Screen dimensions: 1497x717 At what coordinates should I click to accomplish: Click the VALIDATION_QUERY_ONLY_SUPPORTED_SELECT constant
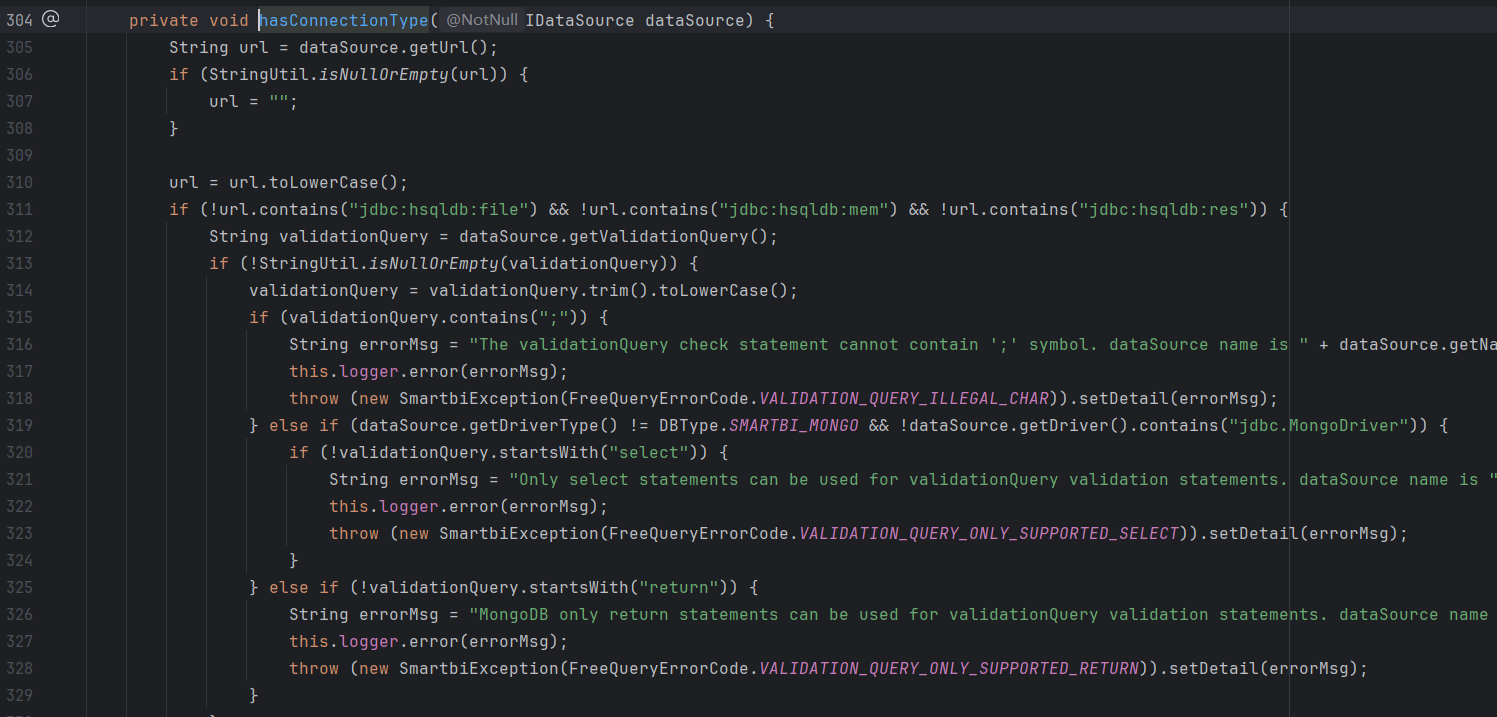point(989,533)
